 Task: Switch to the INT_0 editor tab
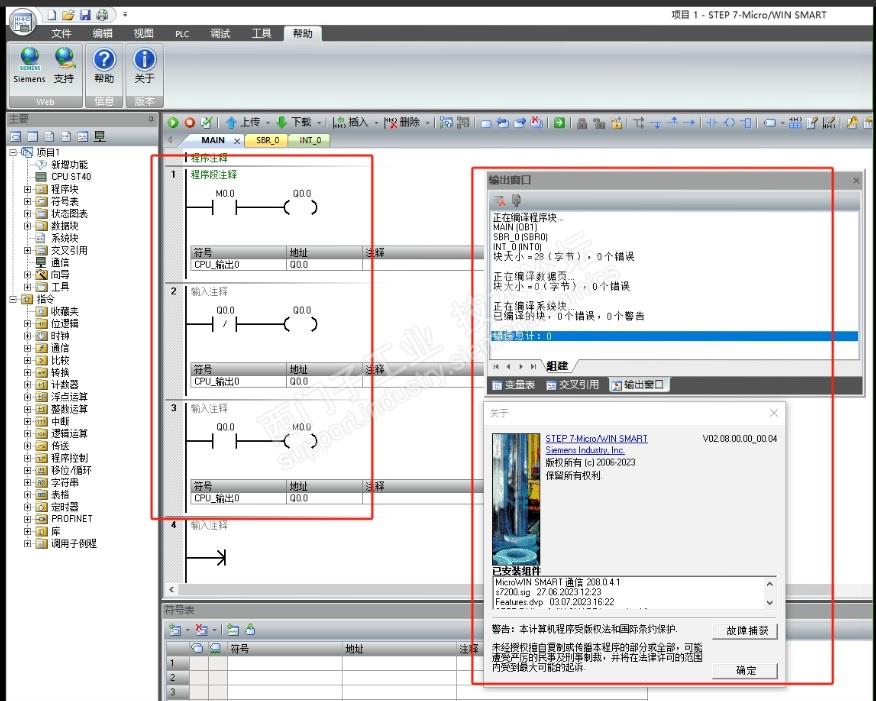(x=310, y=140)
